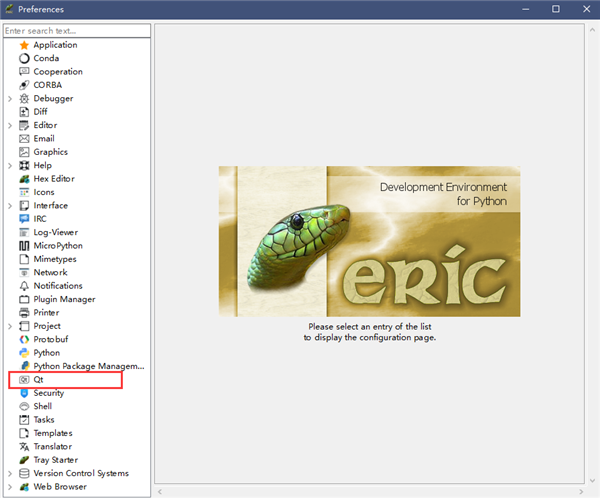Click the horizontal scrollbar right arrow
This screenshot has width=600, height=498.
(x=581, y=491)
